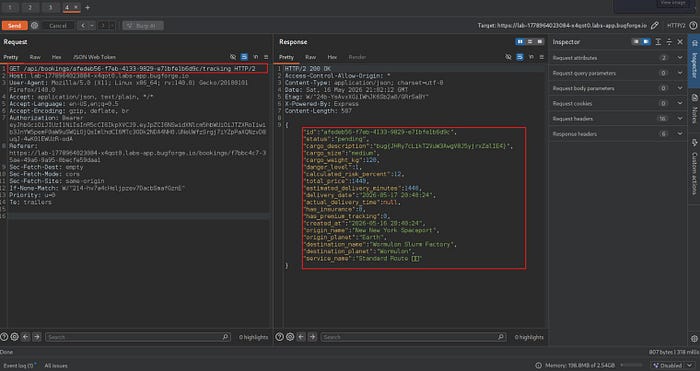Click the Cancel button
Viewport: 700px width, 371px height.
(x=58, y=26)
